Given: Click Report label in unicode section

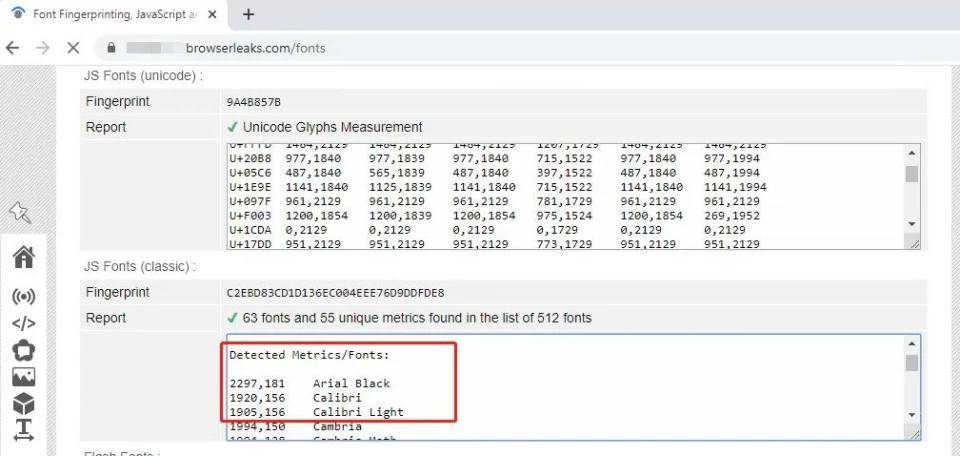Looking at the screenshot, I should coord(106,127).
